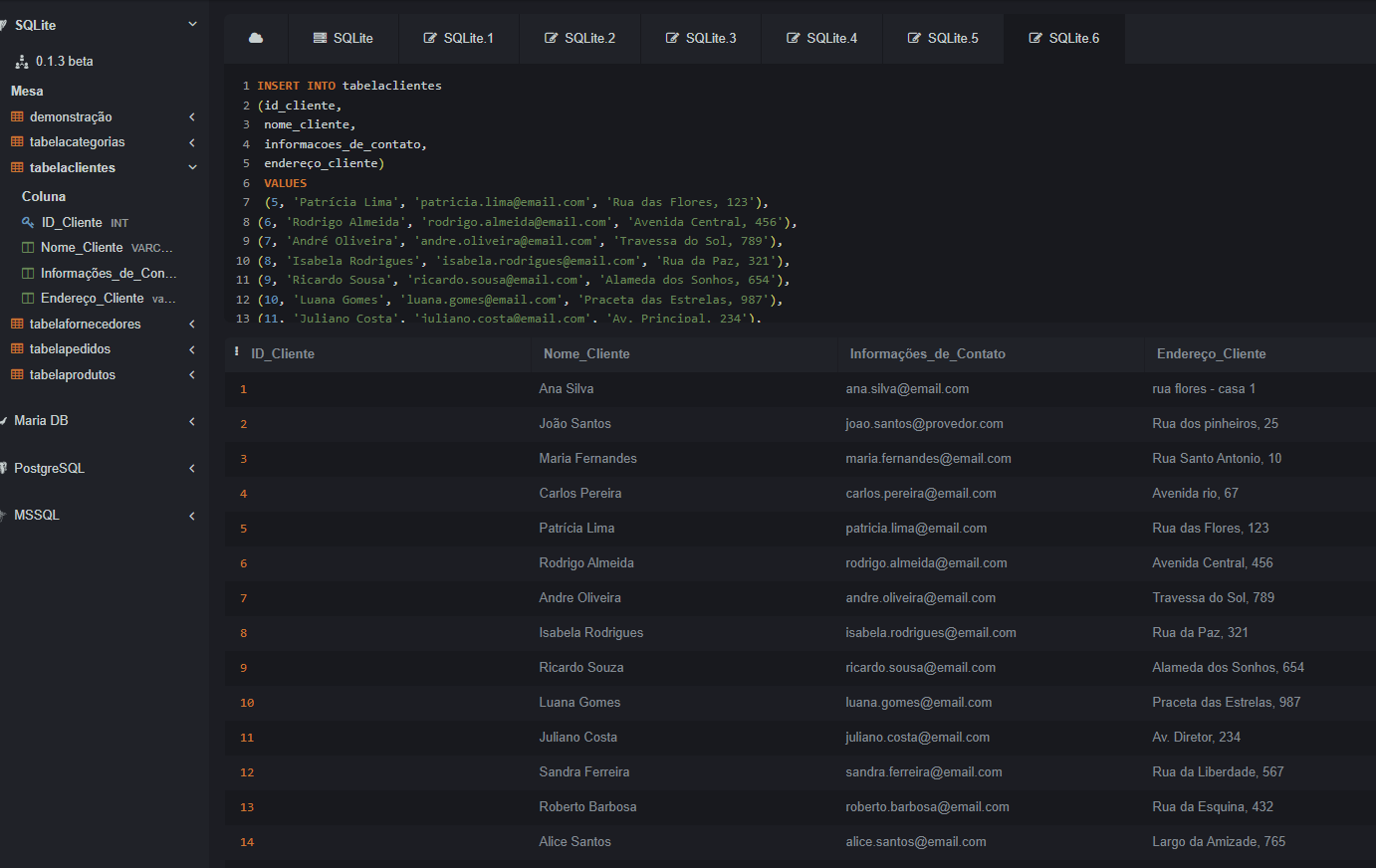This screenshot has width=1376, height=868.
Task: Sort by the Informações_de_Contato column header
Action: click(x=927, y=353)
